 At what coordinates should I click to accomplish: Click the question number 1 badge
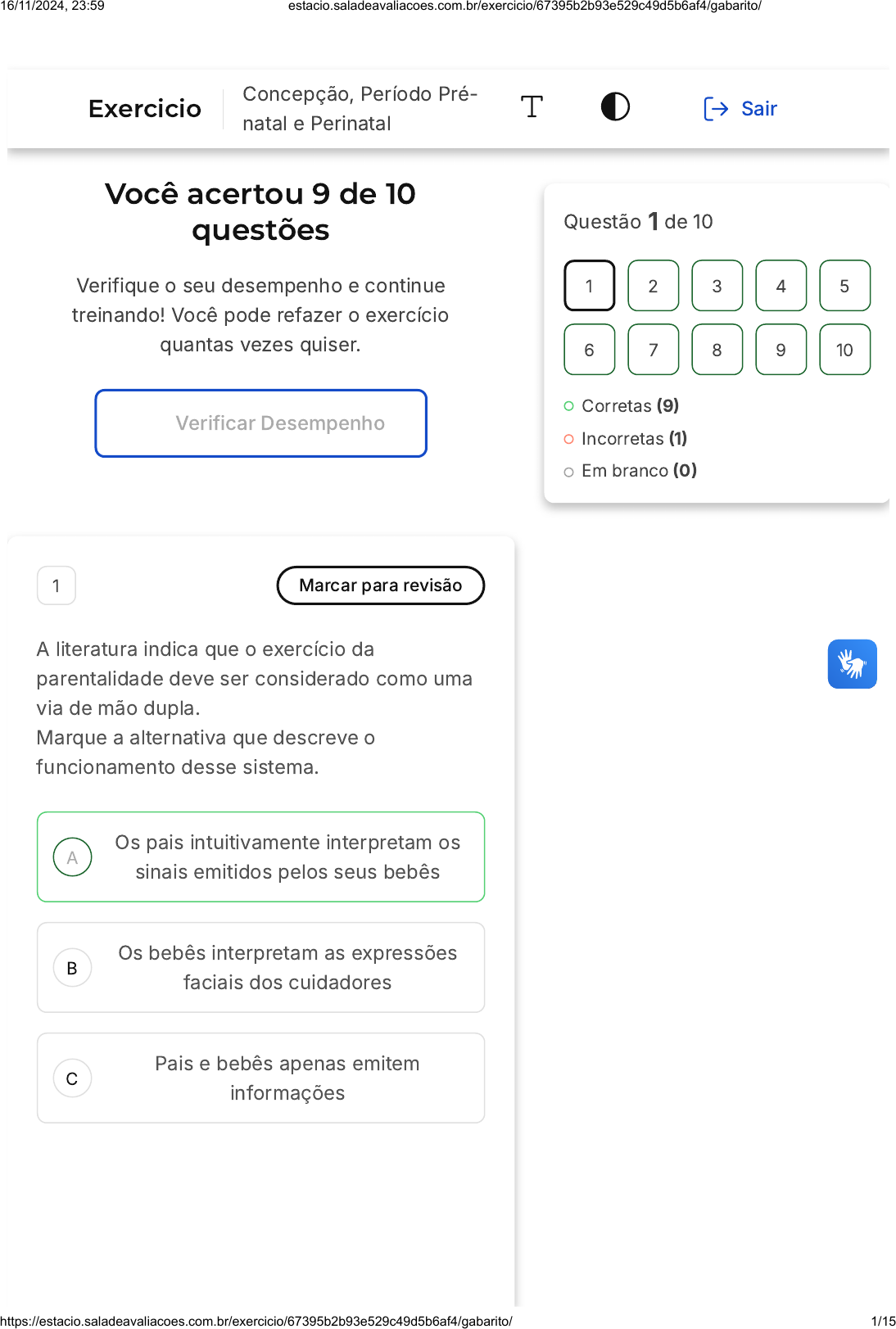pyautogui.click(x=57, y=585)
